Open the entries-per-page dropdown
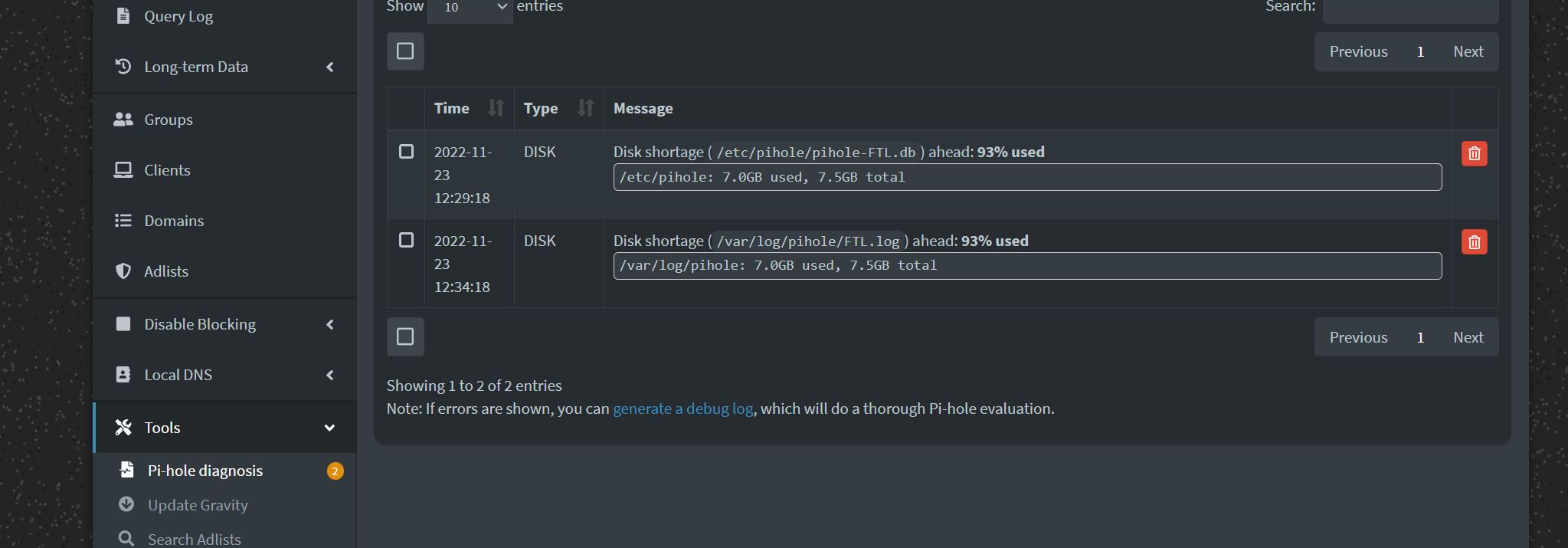 (470, 8)
